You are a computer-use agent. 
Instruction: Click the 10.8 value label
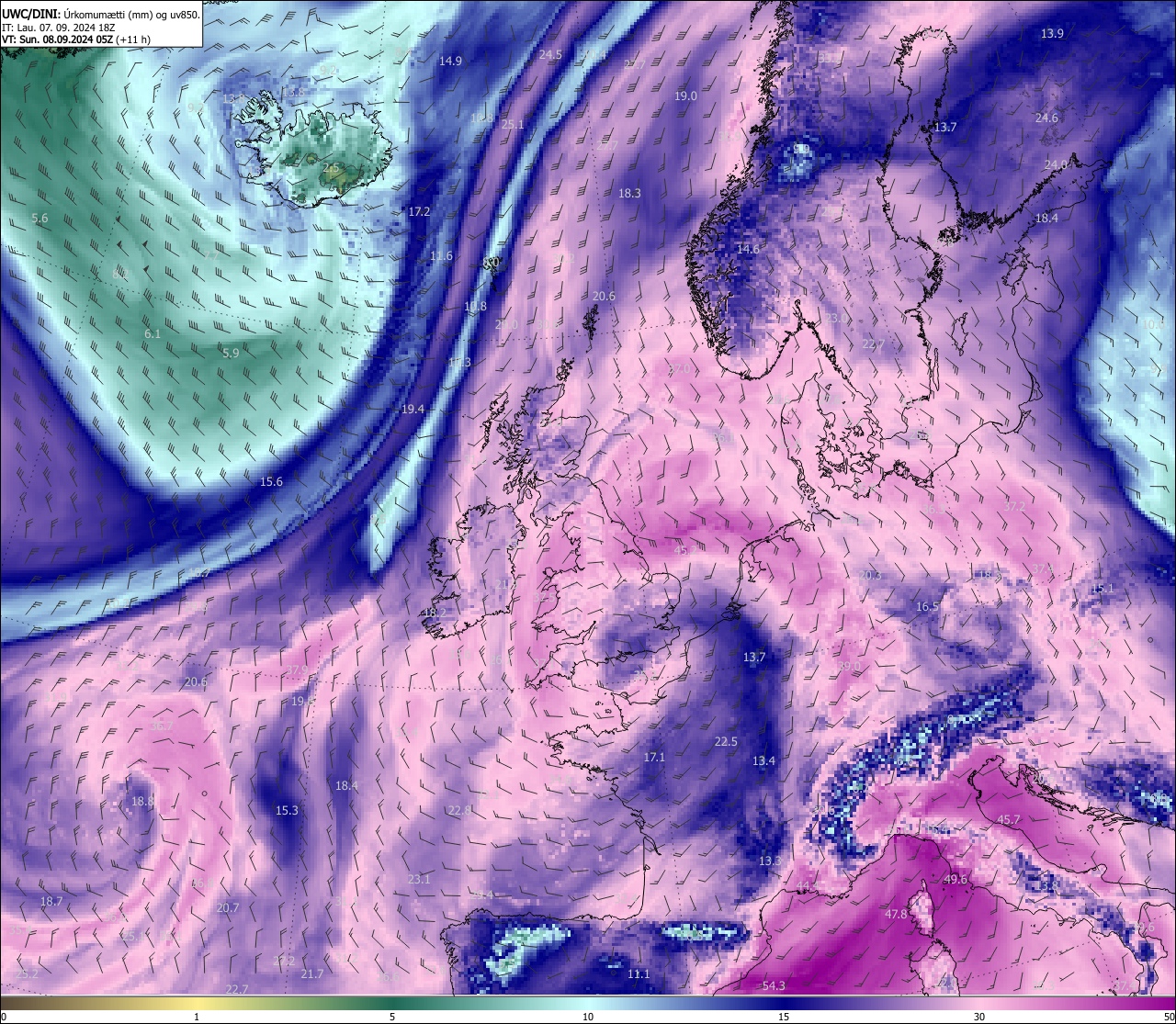475,307
